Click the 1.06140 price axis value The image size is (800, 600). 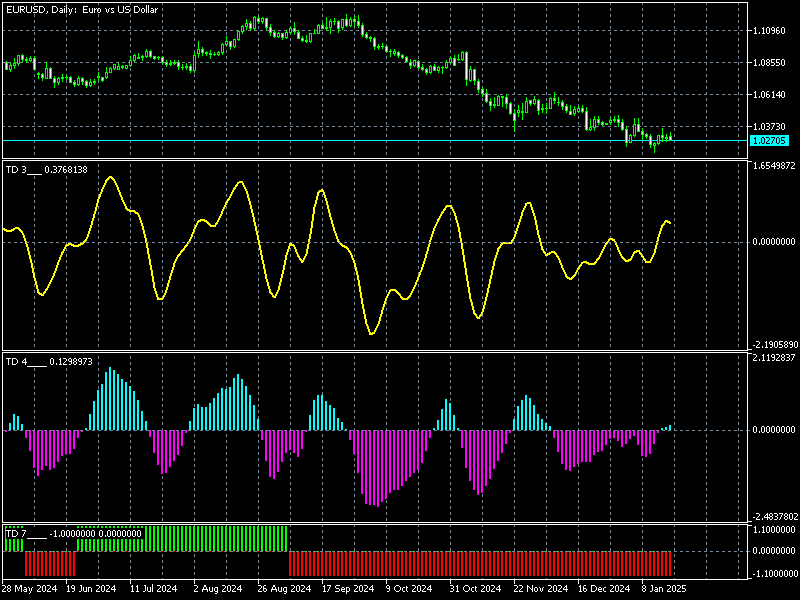tap(769, 95)
